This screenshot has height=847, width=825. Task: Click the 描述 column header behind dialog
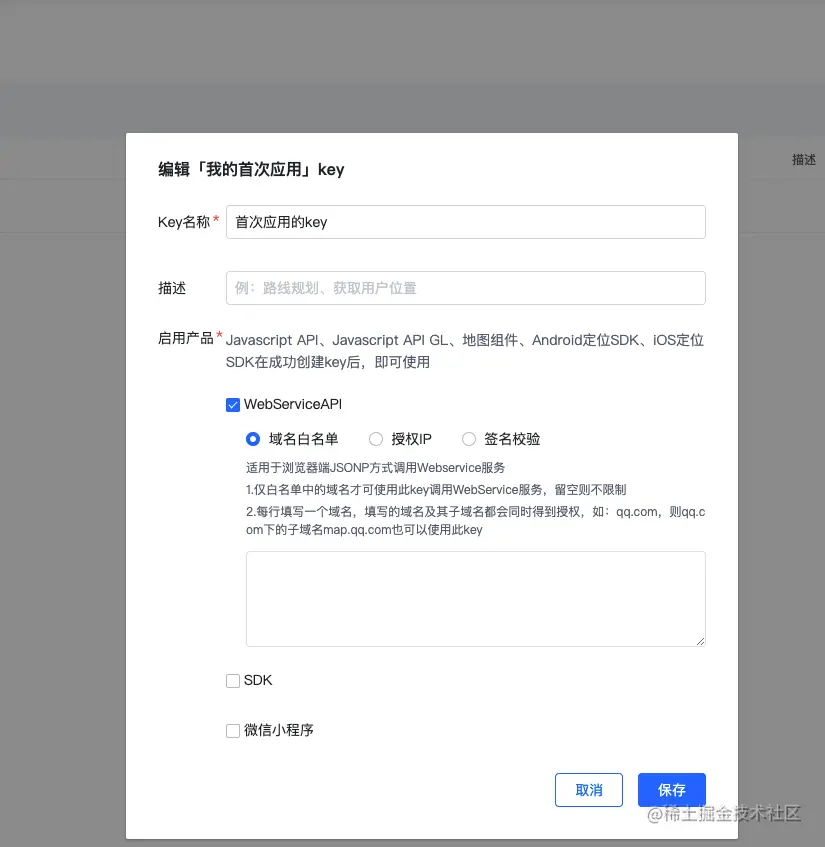804,160
